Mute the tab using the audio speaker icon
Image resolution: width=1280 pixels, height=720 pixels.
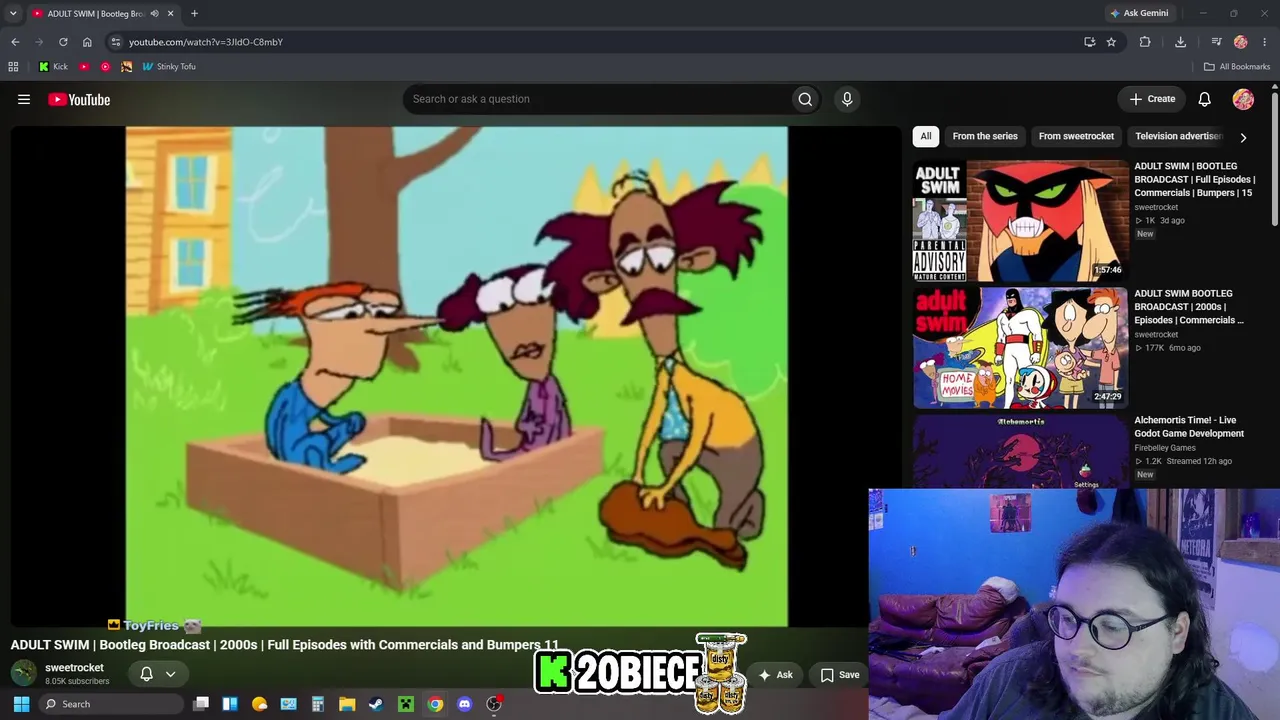point(154,14)
